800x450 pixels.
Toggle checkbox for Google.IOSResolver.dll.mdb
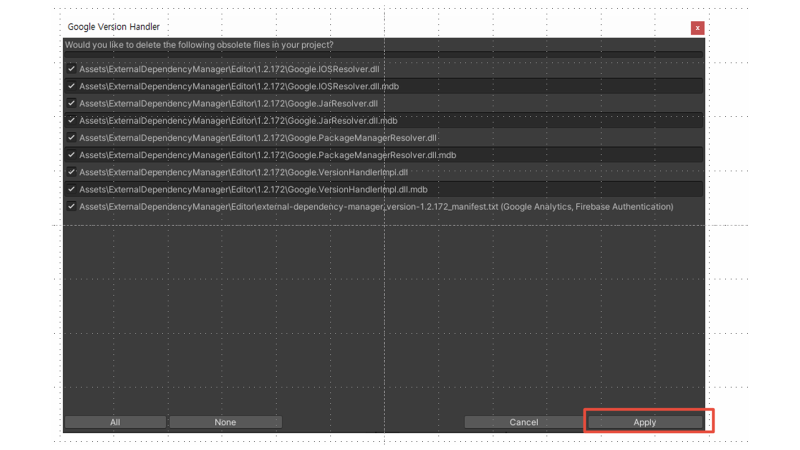click(x=71, y=86)
